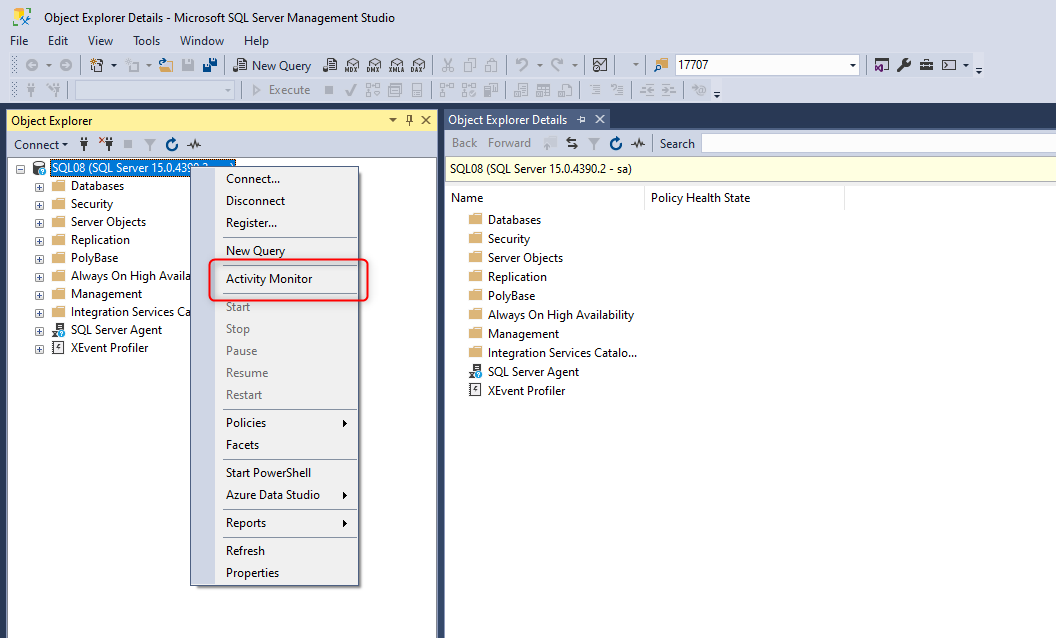
Task: Click Analysis Services MDX Query icon
Action: tap(352, 65)
